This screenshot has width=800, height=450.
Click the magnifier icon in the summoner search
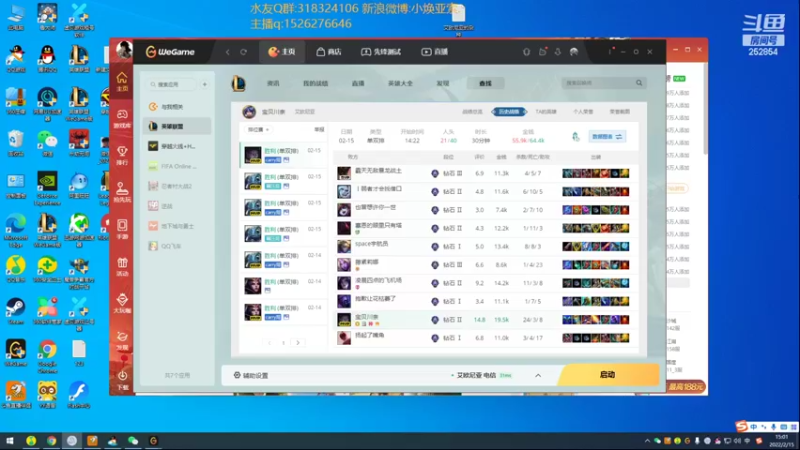coord(639,83)
